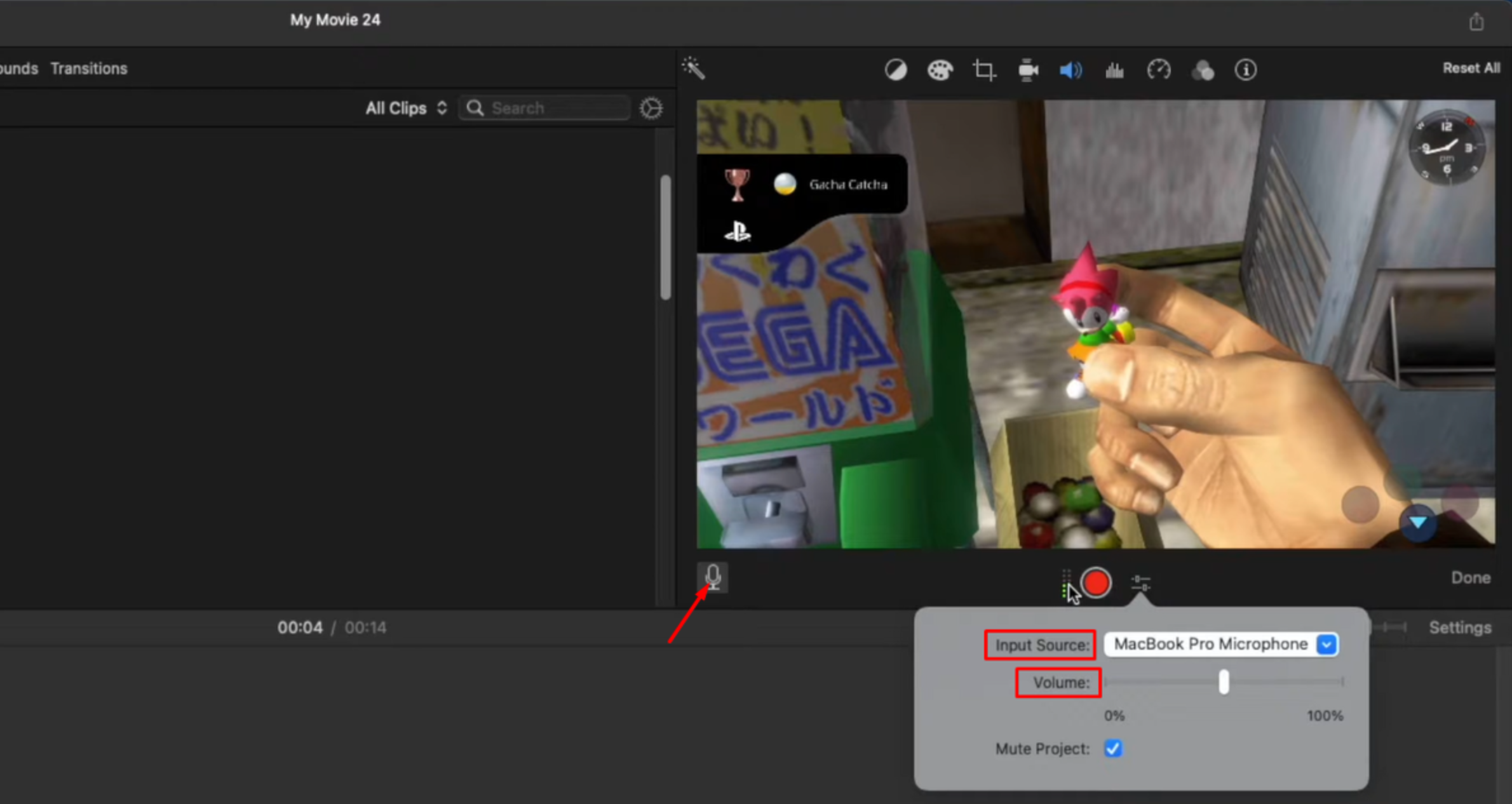Select the Speed tool
The width and height of the screenshot is (1512, 804).
coord(1158,70)
